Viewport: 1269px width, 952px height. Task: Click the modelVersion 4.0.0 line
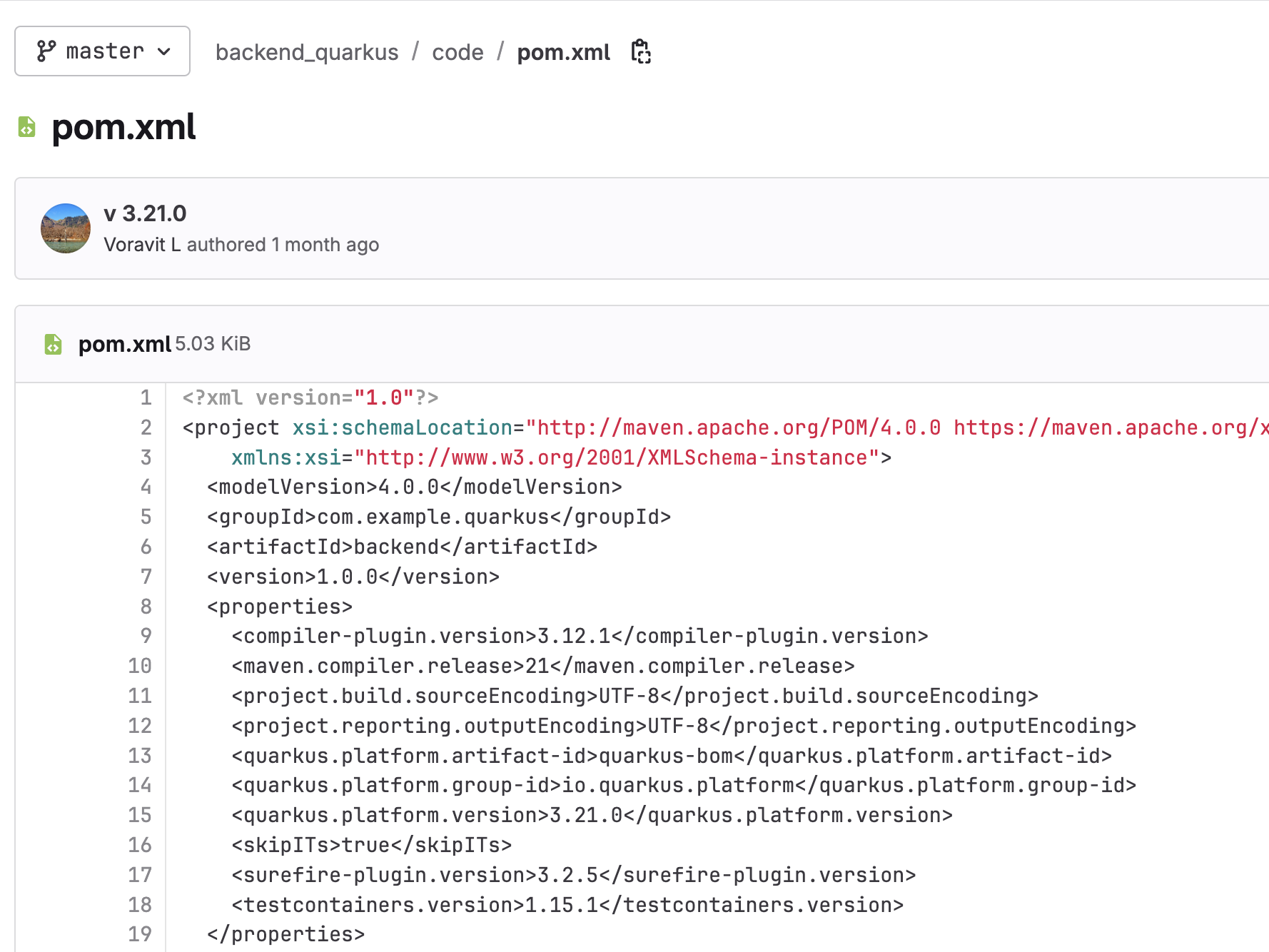tap(415, 487)
